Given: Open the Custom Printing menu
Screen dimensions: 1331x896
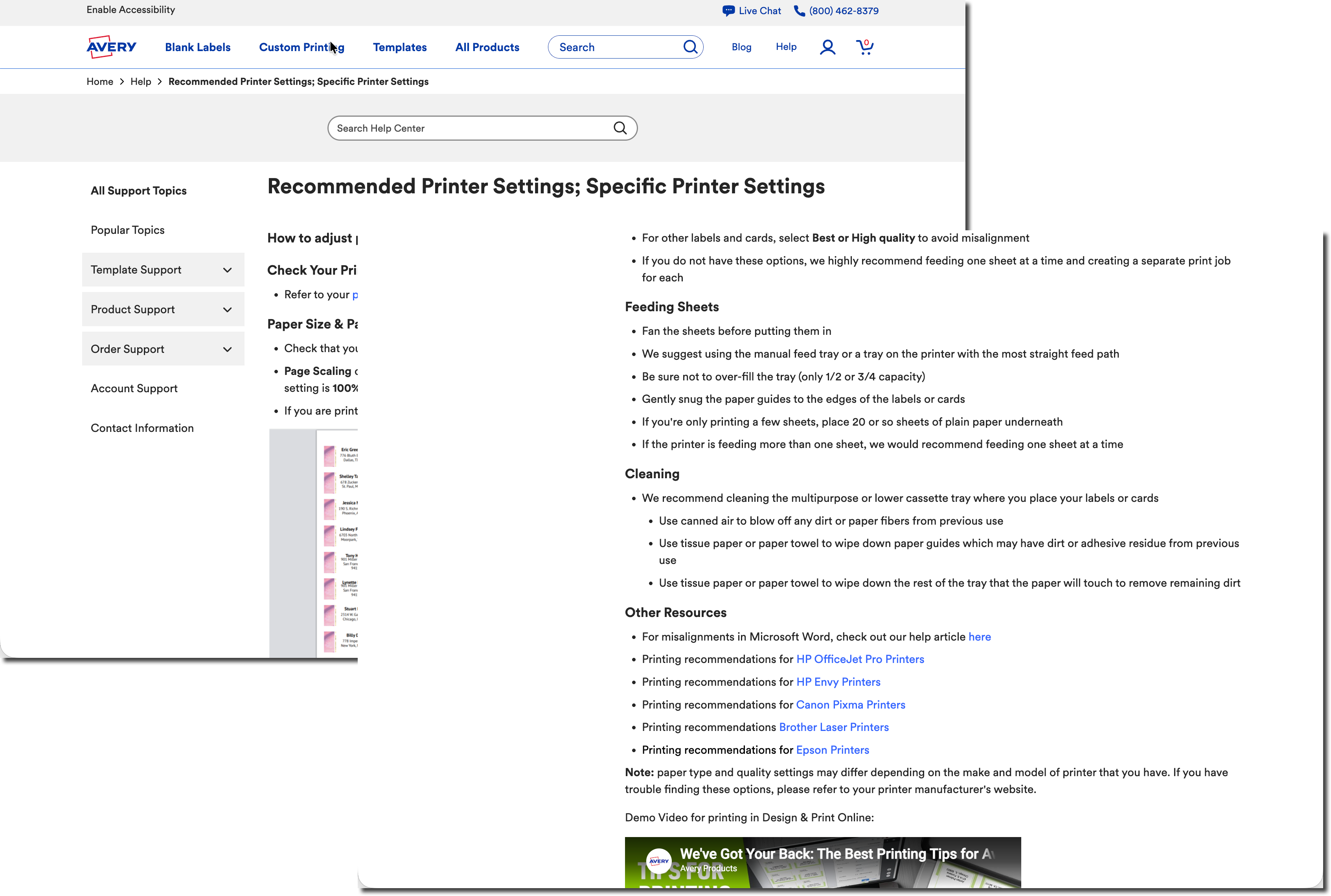Looking at the screenshot, I should [x=302, y=48].
